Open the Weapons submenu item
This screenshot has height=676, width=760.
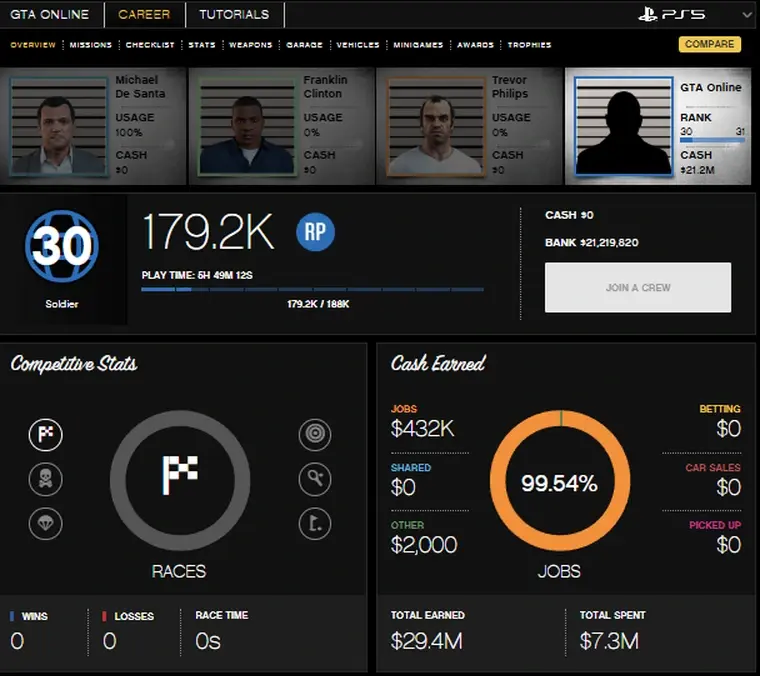point(250,45)
